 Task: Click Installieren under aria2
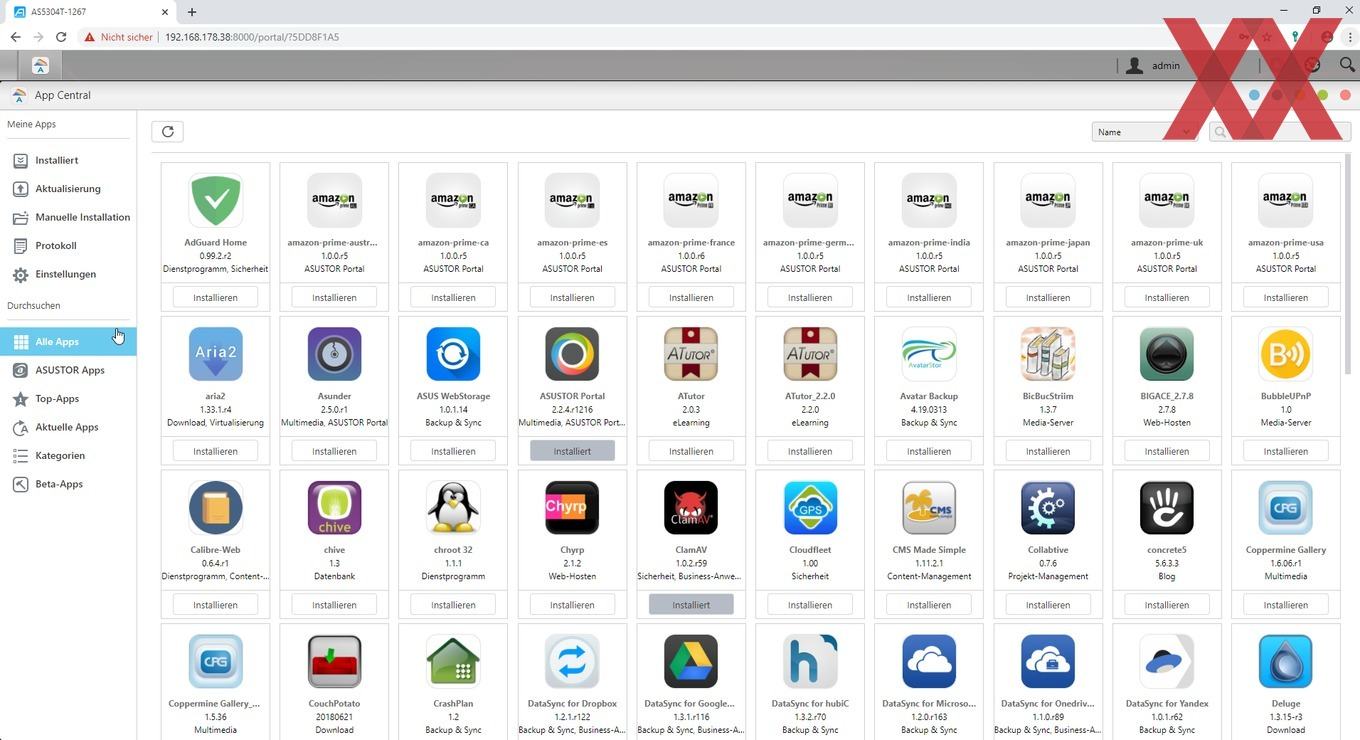(x=215, y=451)
